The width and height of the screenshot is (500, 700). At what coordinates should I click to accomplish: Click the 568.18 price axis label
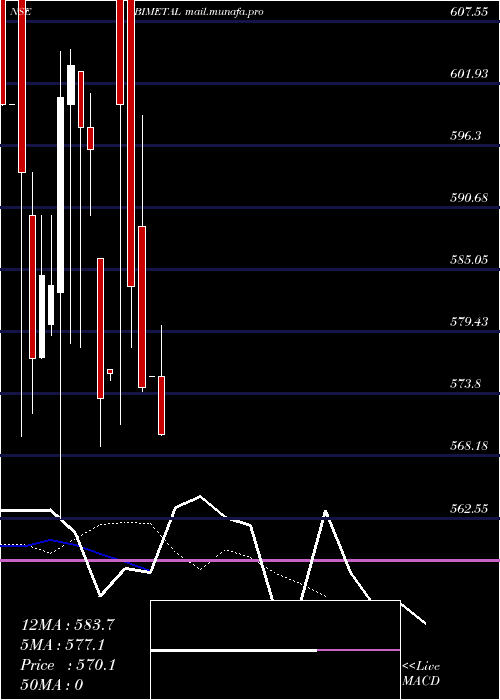coord(469,446)
